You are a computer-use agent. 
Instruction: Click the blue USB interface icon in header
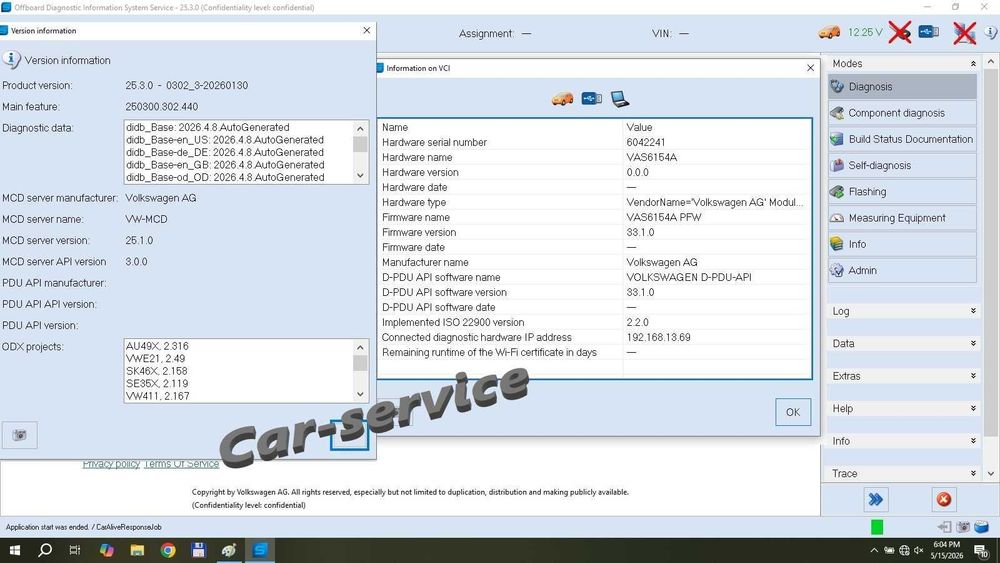[929, 31]
